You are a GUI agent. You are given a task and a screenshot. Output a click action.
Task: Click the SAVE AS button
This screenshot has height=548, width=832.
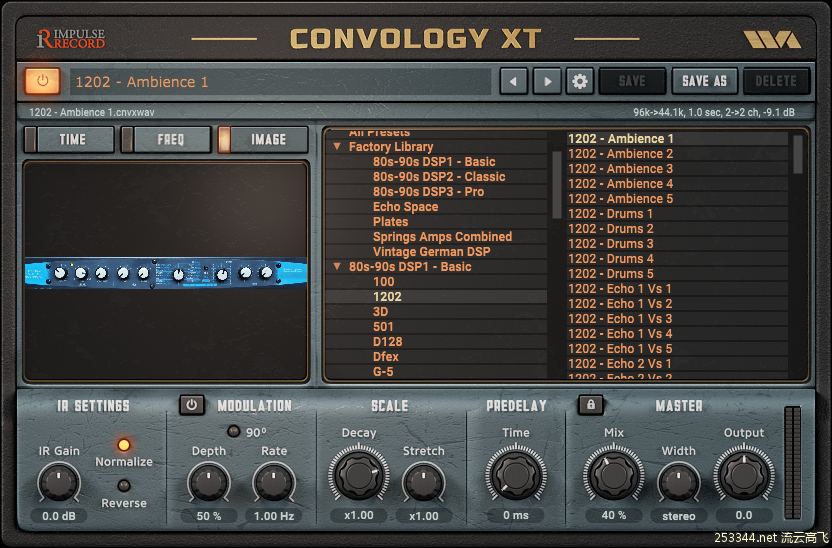pyautogui.click(x=705, y=81)
